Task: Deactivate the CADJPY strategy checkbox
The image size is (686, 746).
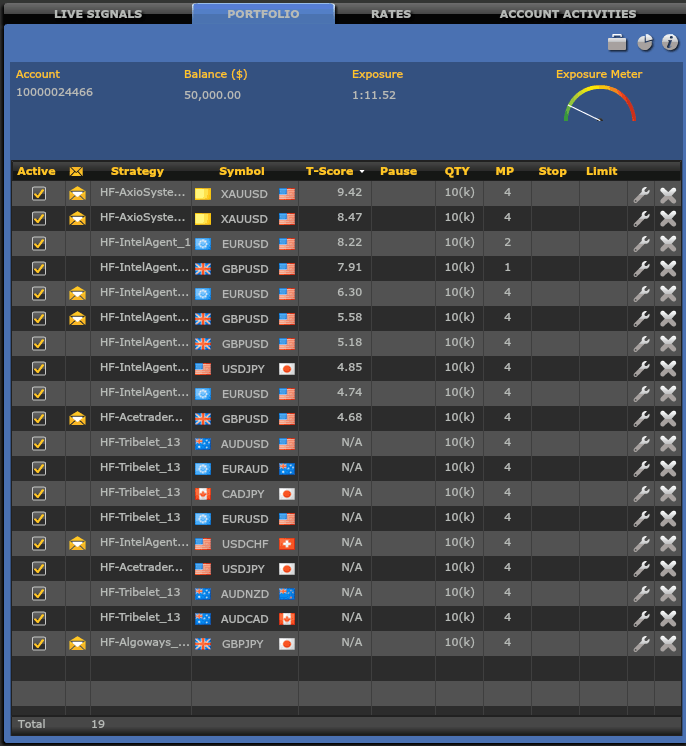Action: (39, 493)
